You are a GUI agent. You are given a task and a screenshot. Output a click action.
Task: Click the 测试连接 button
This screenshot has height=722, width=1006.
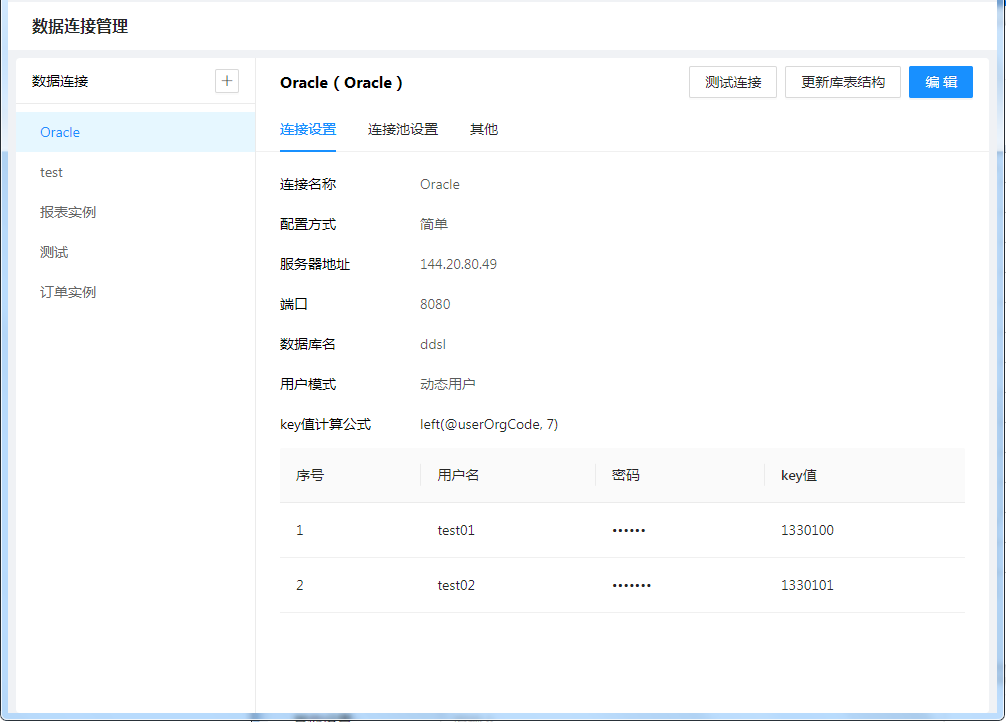(x=733, y=82)
